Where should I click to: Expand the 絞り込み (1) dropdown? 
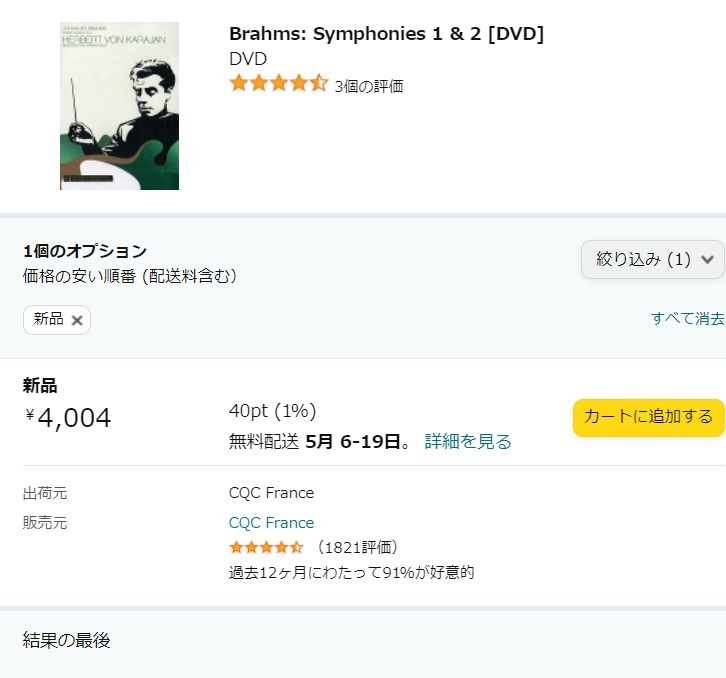click(x=652, y=259)
